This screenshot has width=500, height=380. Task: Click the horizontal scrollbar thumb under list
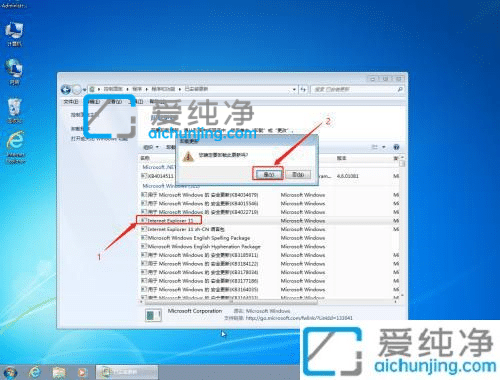pyautogui.click(x=230, y=302)
